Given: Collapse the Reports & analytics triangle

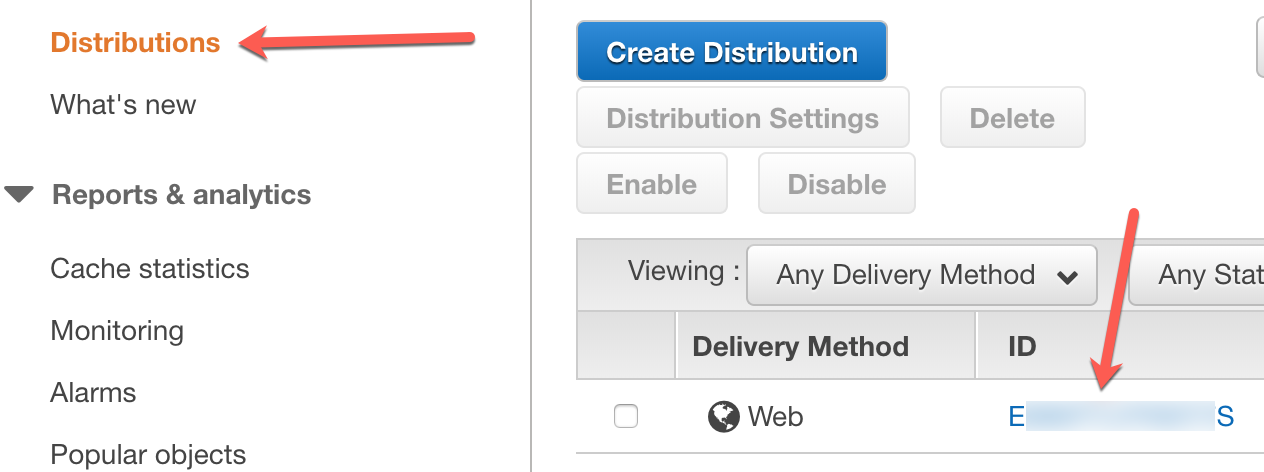Looking at the screenshot, I should (x=19, y=194).
